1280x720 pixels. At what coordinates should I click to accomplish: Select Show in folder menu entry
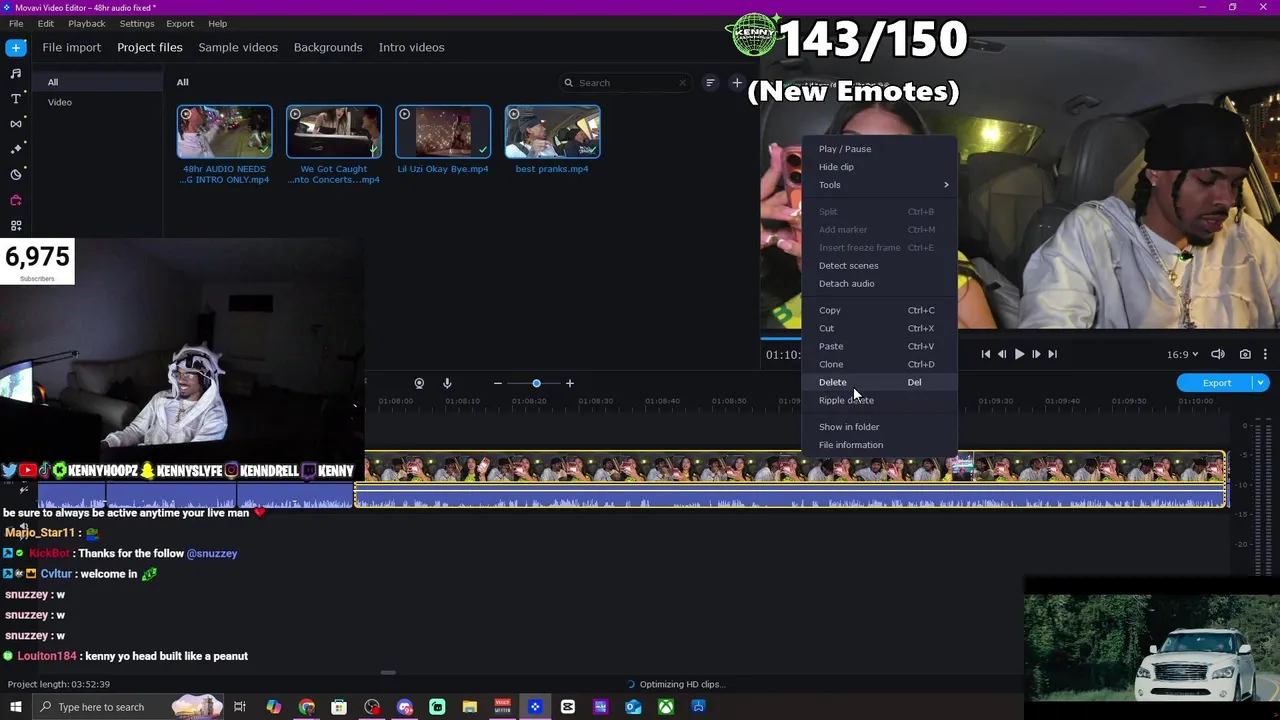pyautogui.click(x=882, y=427)
